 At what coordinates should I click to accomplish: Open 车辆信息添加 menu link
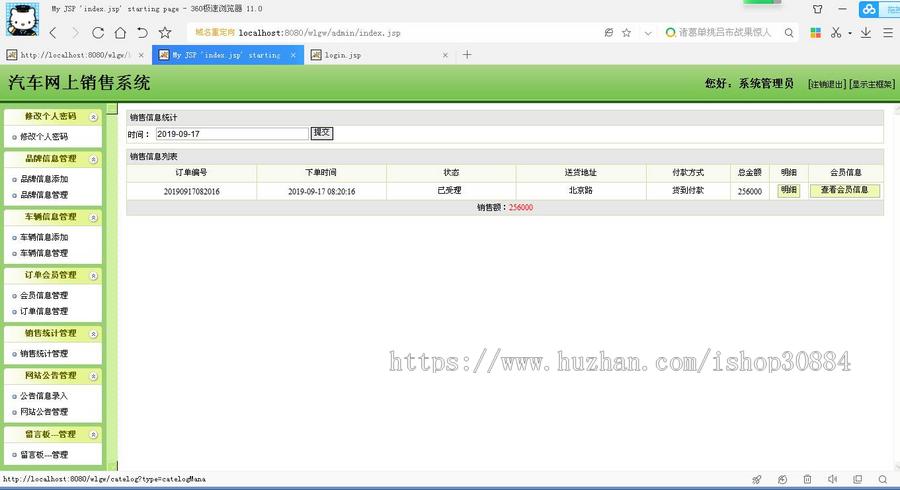(x=44, y=237)
